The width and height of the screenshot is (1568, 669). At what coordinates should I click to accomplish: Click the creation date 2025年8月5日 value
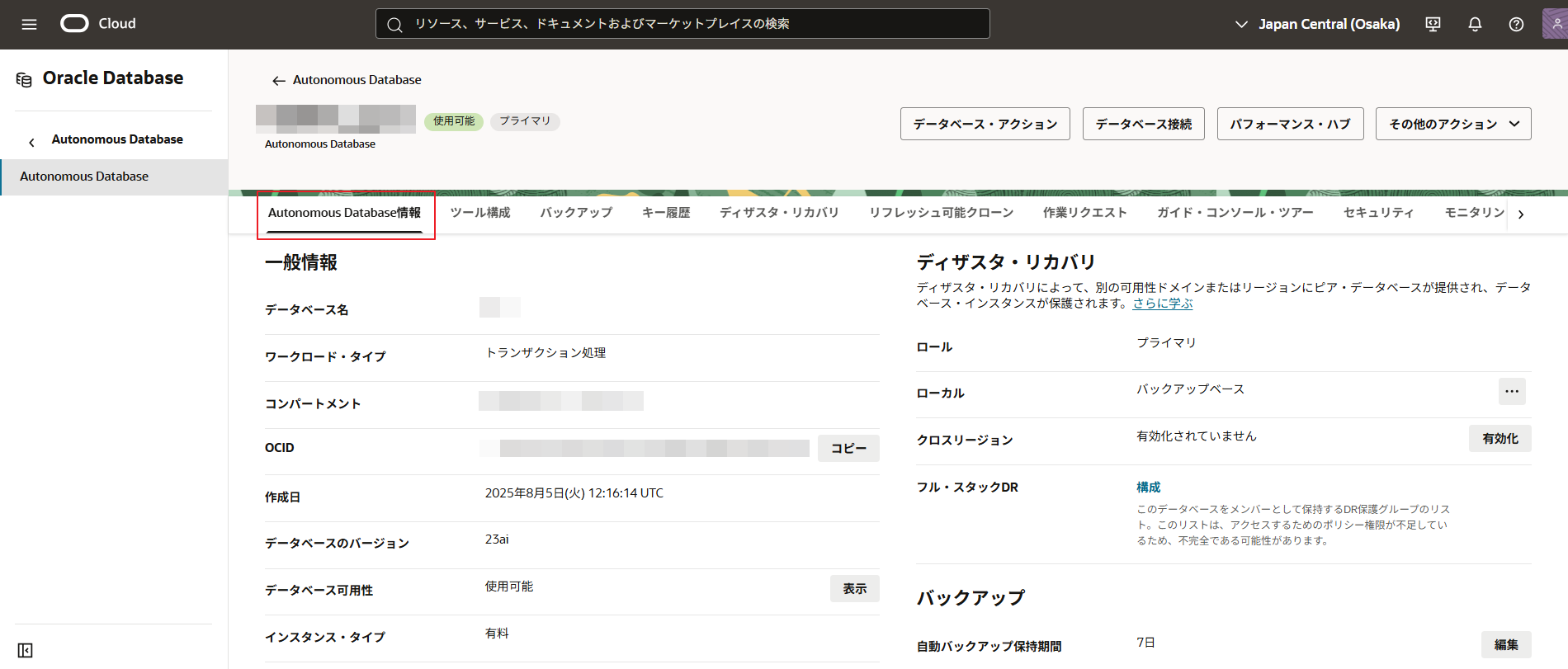[574, 493]
